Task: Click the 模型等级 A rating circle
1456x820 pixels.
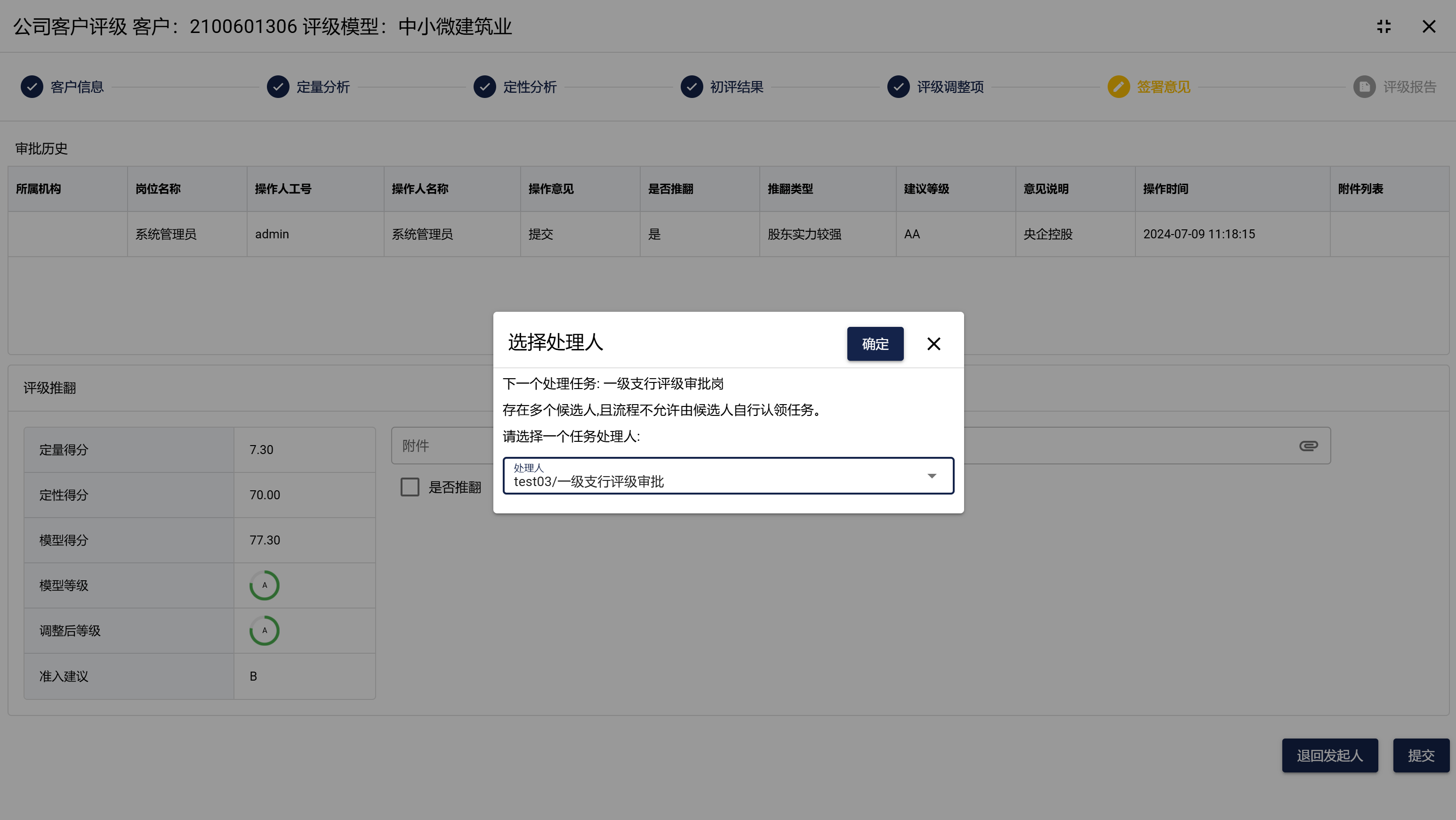Action: (264, 585)
